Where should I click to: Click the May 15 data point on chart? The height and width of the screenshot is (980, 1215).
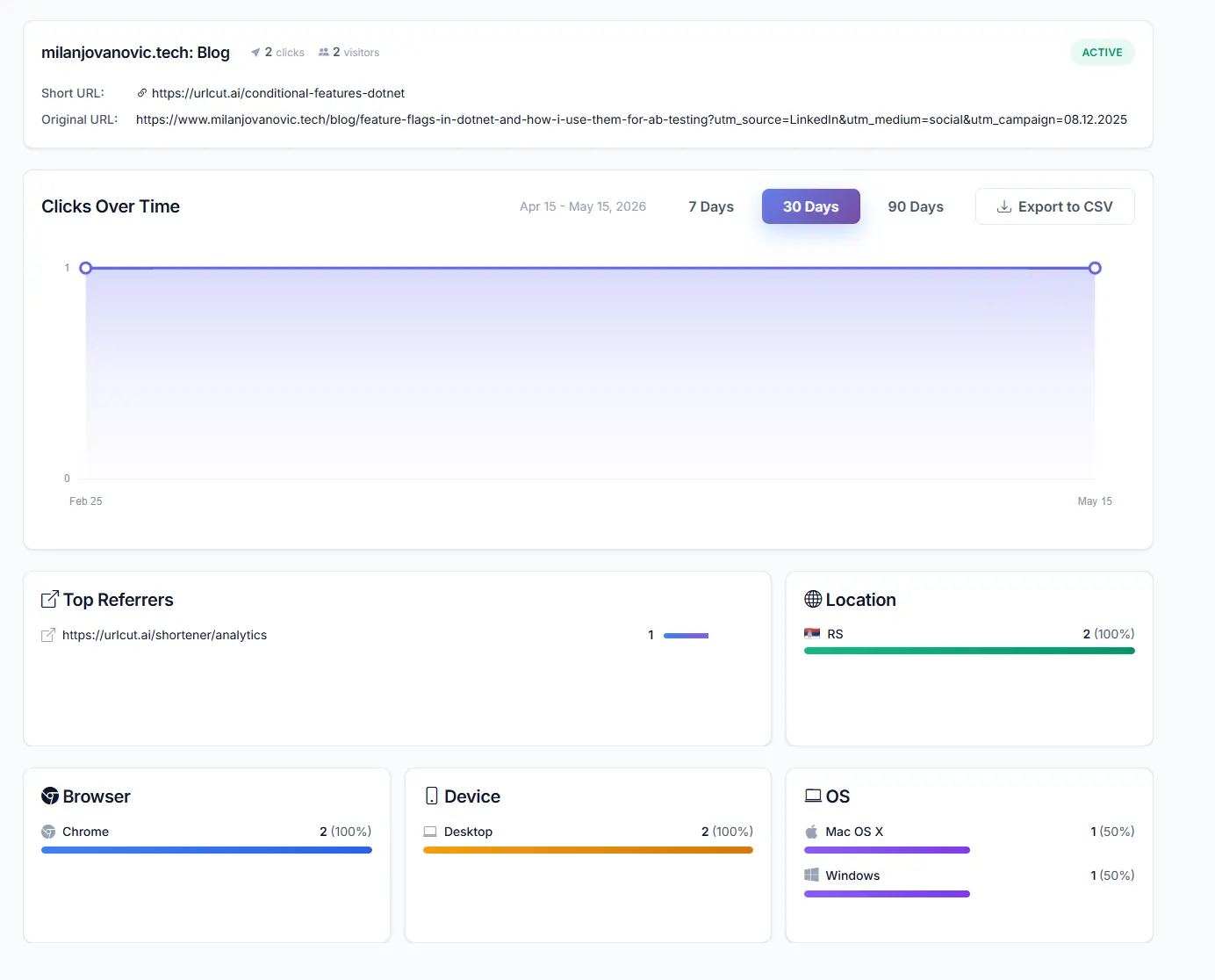[x=1095, y=268]
